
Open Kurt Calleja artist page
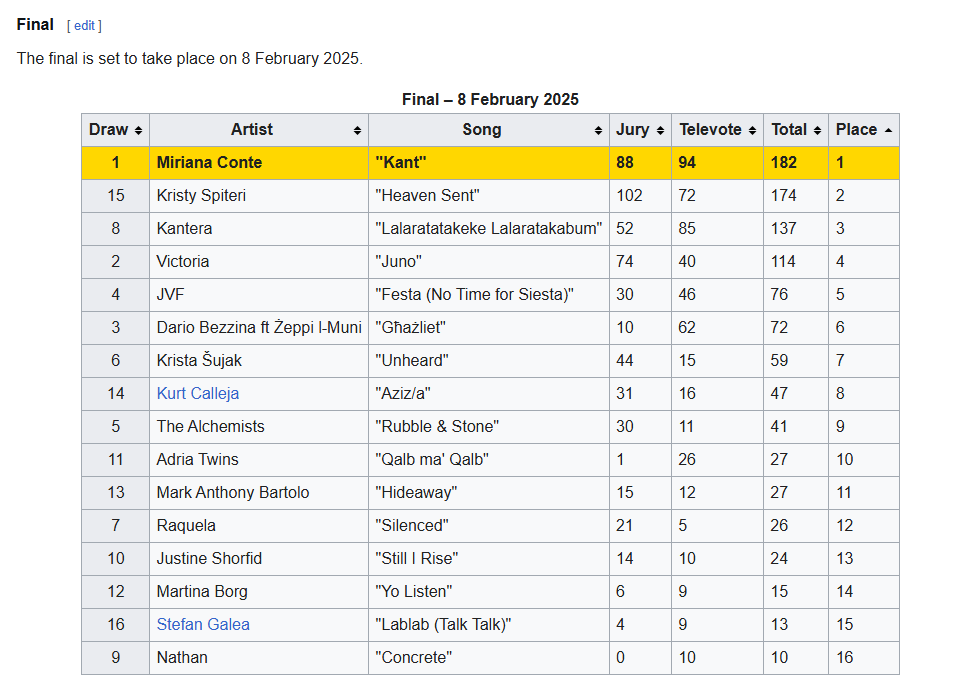pos(198,393)
